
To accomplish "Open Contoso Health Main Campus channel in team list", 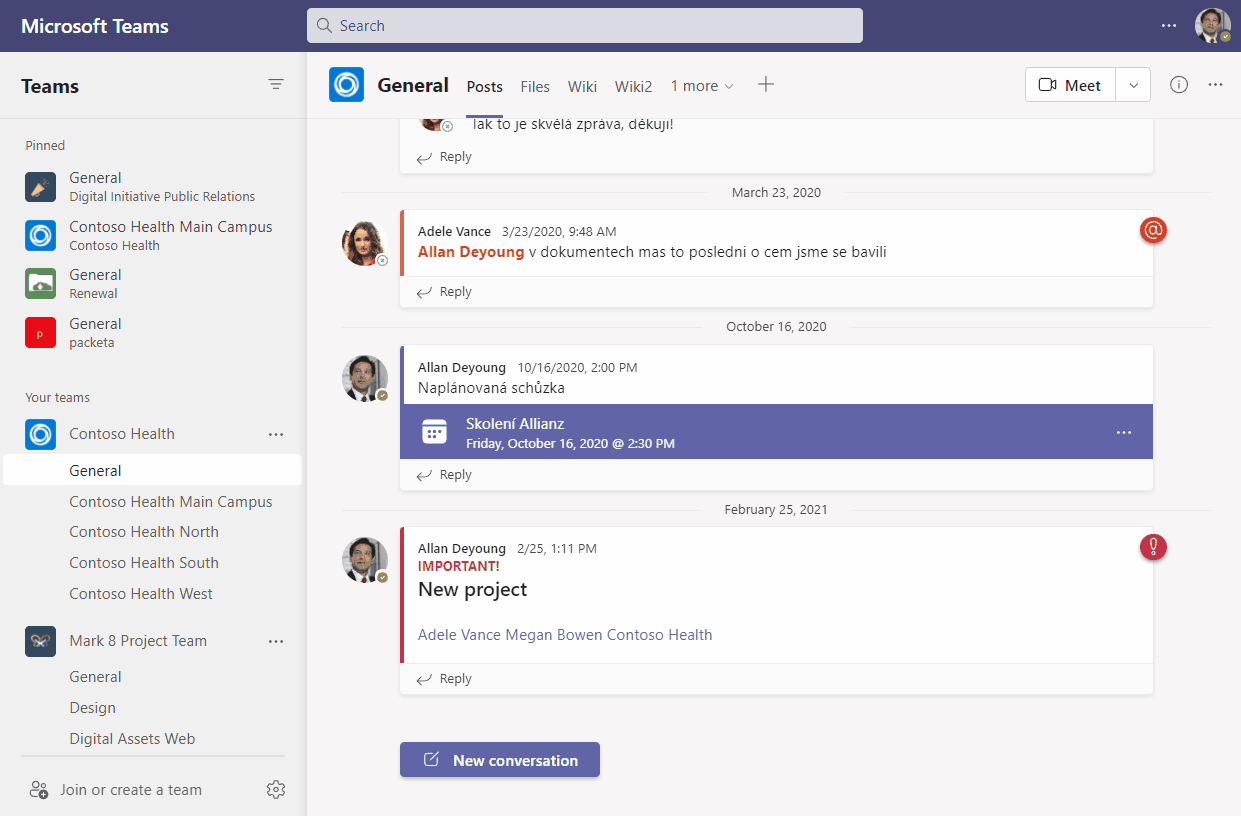I will (171, 502).
